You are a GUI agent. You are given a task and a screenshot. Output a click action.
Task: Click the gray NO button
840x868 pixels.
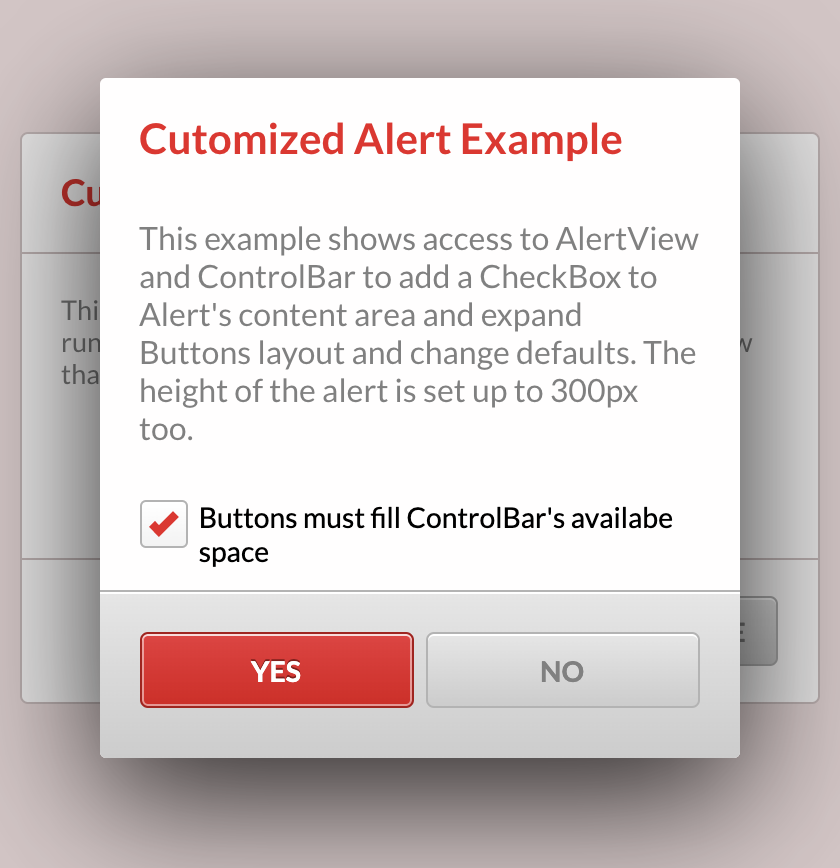pos(562,670)
